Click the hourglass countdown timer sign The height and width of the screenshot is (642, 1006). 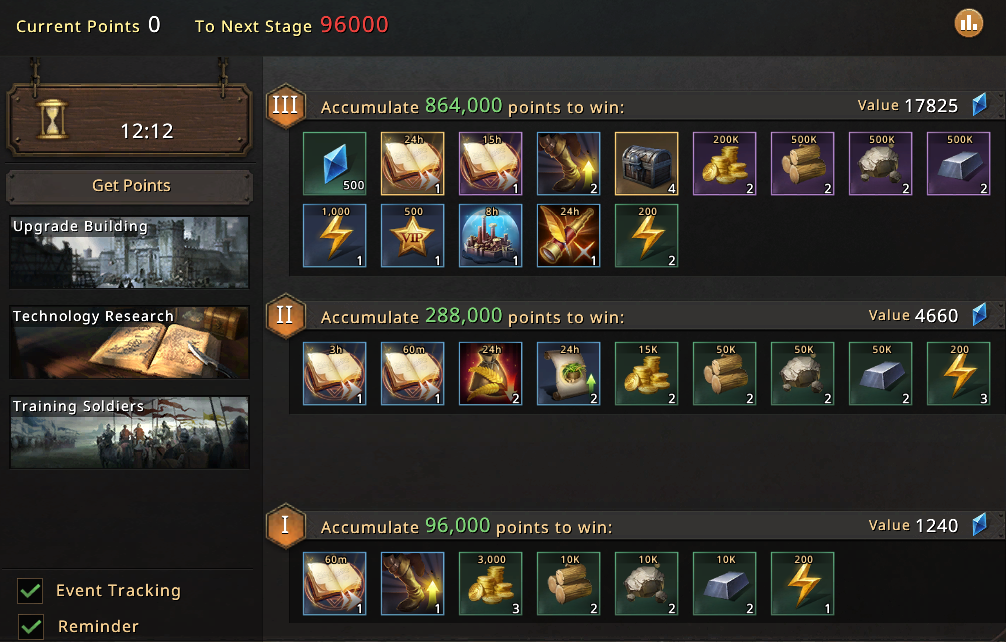click(x=129, y=119)
